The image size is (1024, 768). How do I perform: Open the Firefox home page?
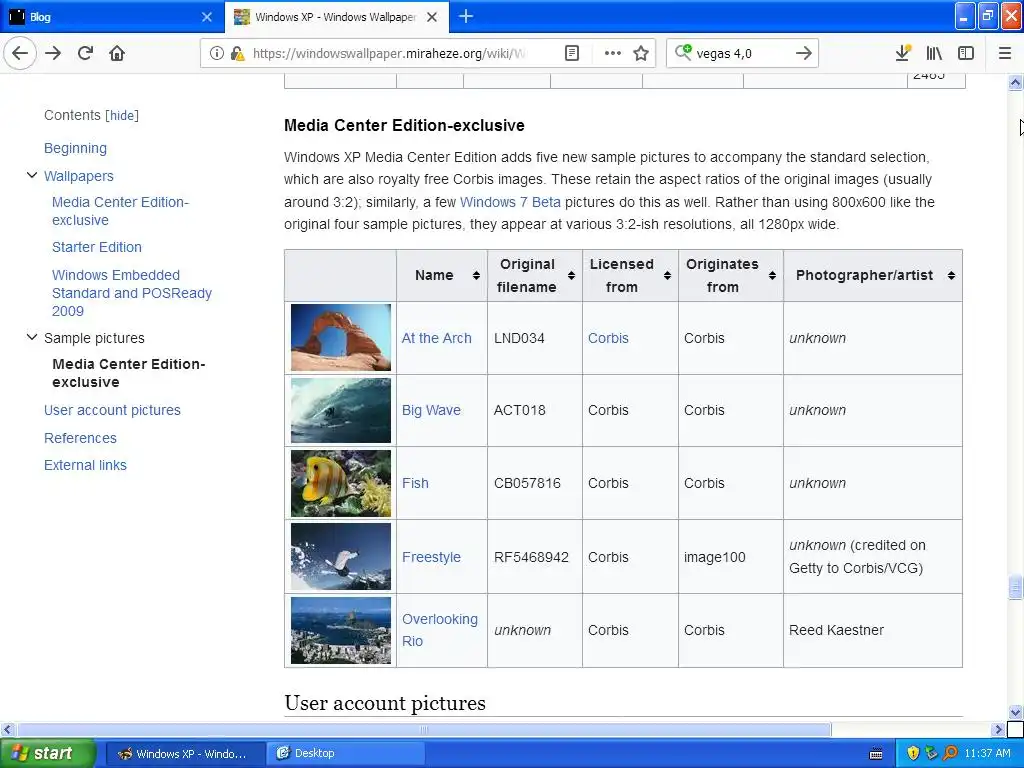pyautogui.click(x=117, y=53)
